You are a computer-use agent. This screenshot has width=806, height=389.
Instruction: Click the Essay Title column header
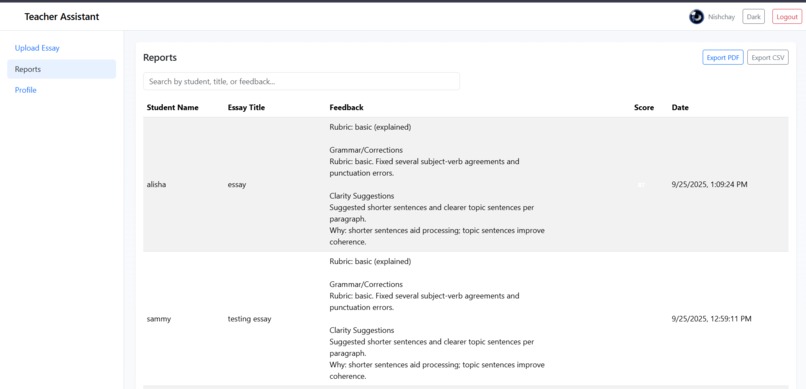pyautogui.click(x=246, y=107)
